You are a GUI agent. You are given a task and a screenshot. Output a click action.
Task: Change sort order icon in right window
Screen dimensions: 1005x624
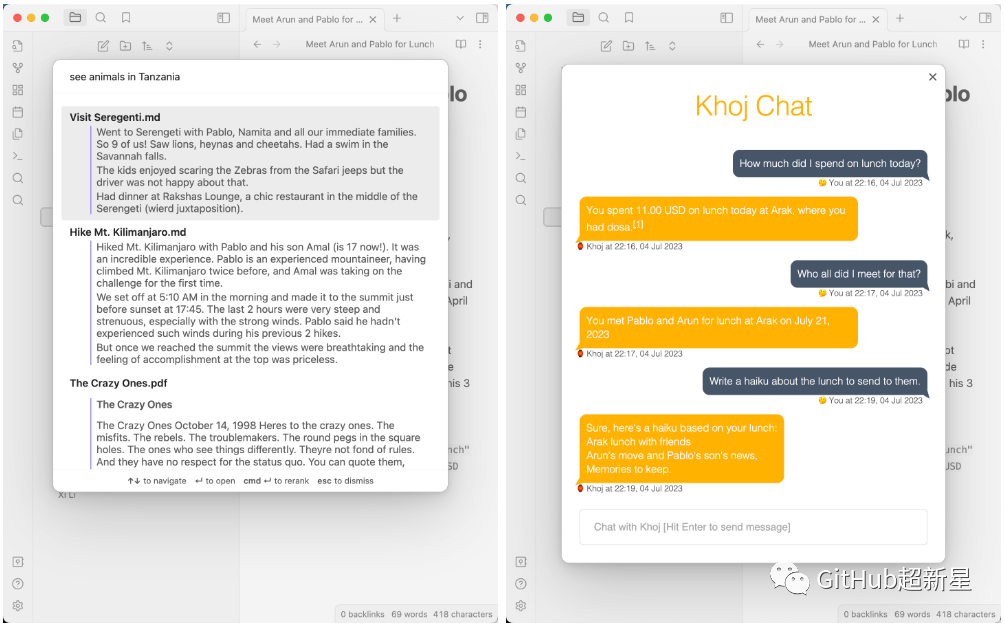click(x=651, y=46)
